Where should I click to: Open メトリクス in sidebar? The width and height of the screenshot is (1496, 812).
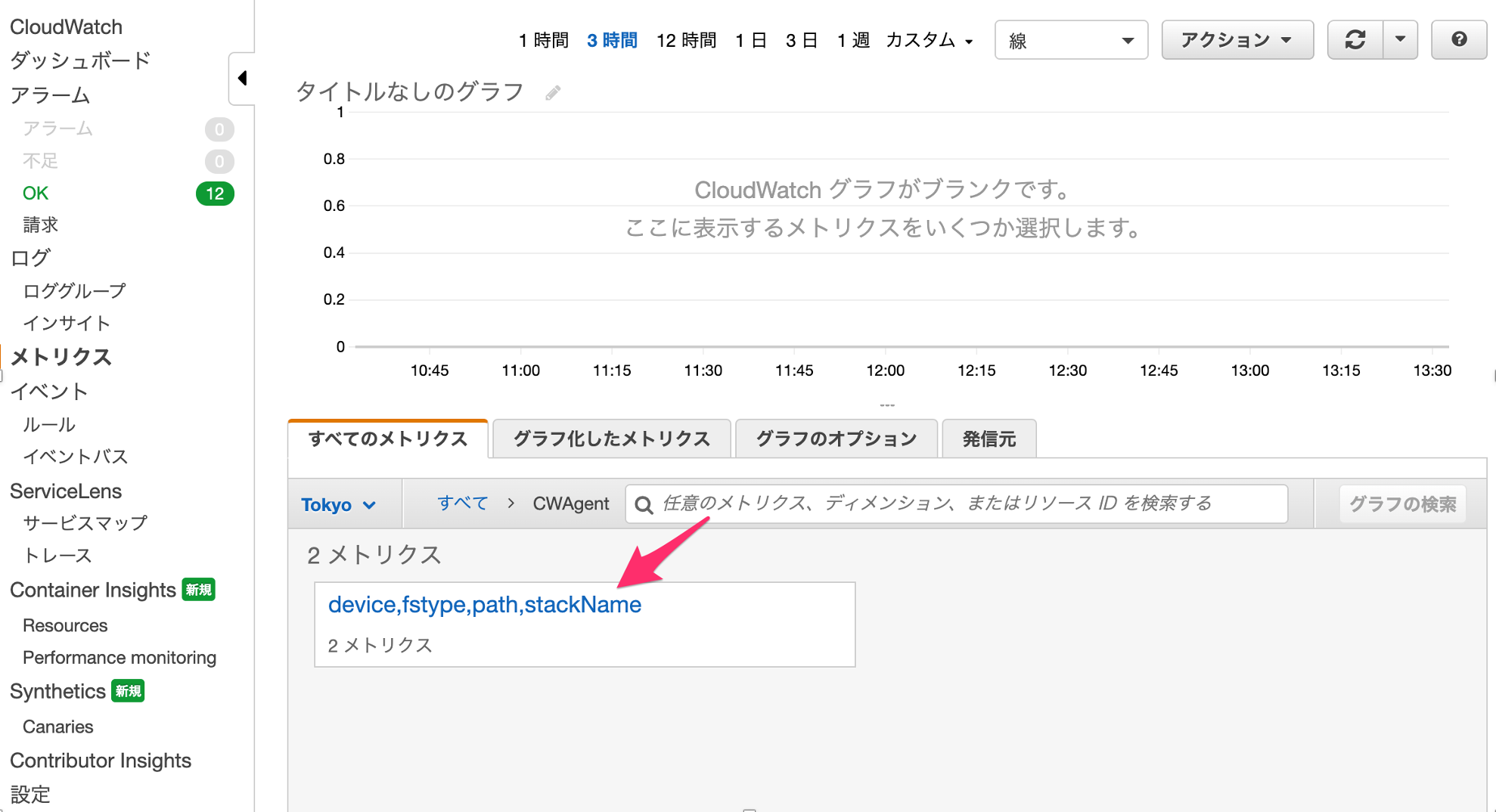click(61, 357)
